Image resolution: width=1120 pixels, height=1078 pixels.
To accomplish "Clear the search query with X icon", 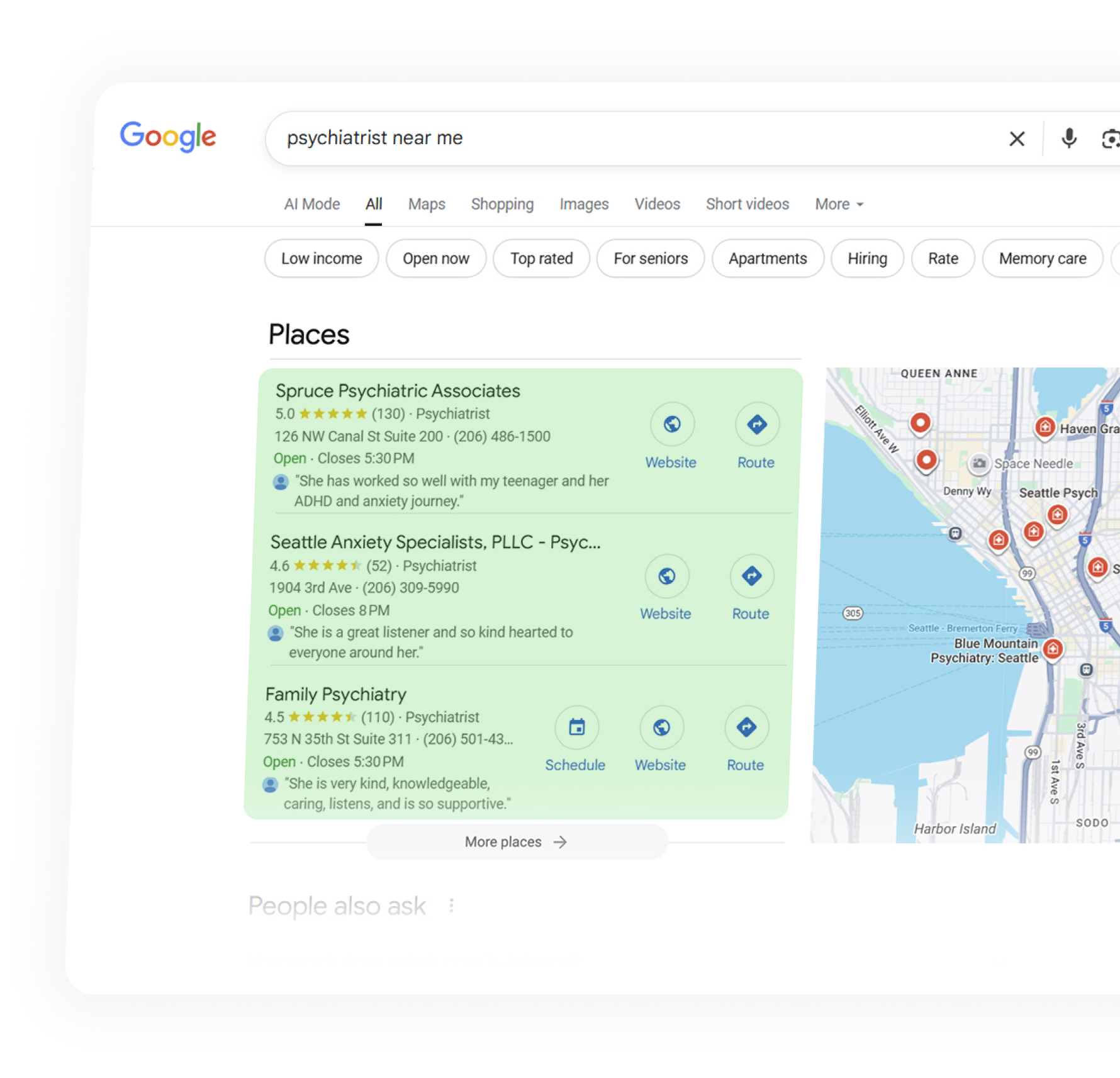I will point(1017,138).
